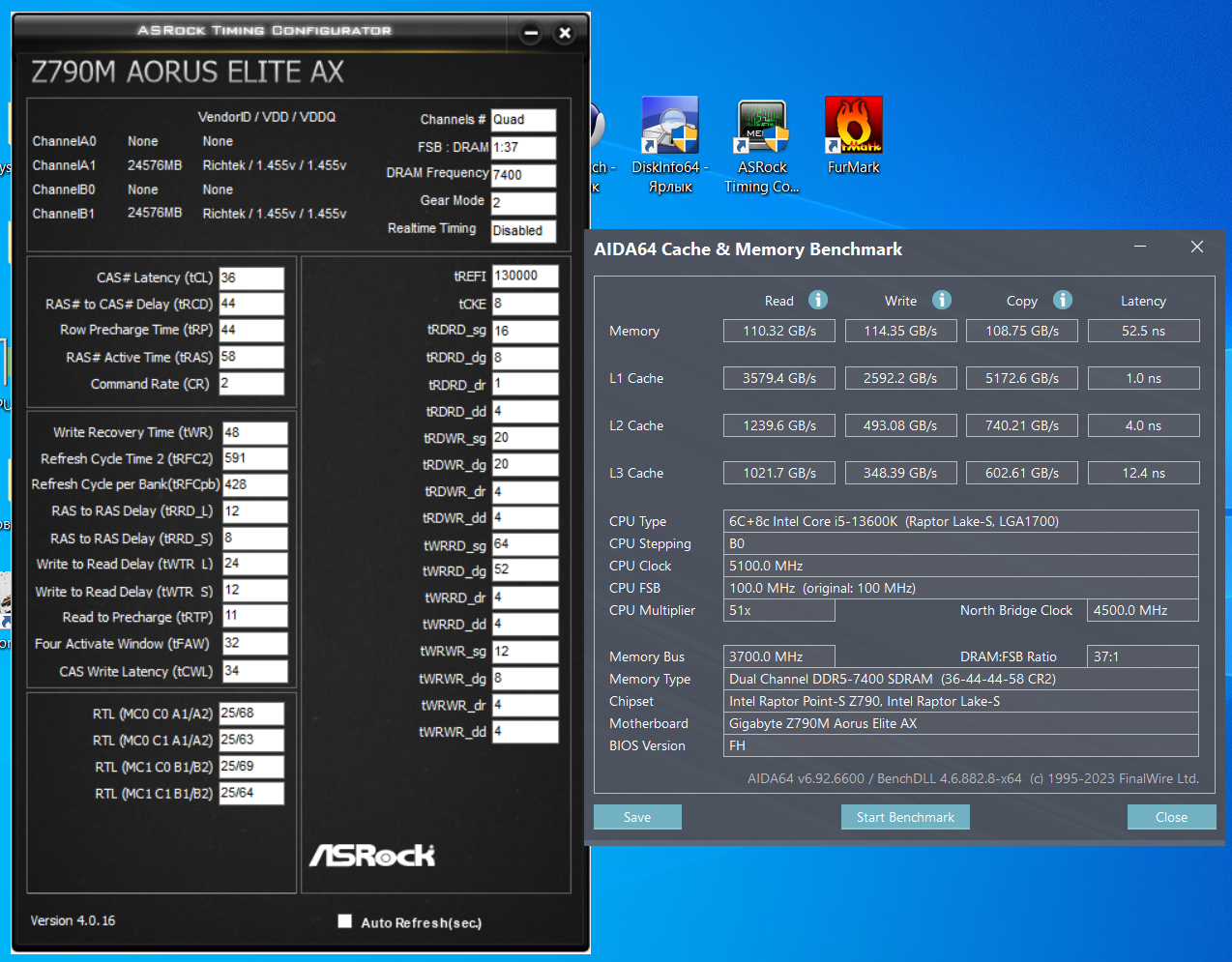
Task: Open the FurMark desktop shortcut
Action: [x=853, y=135]
